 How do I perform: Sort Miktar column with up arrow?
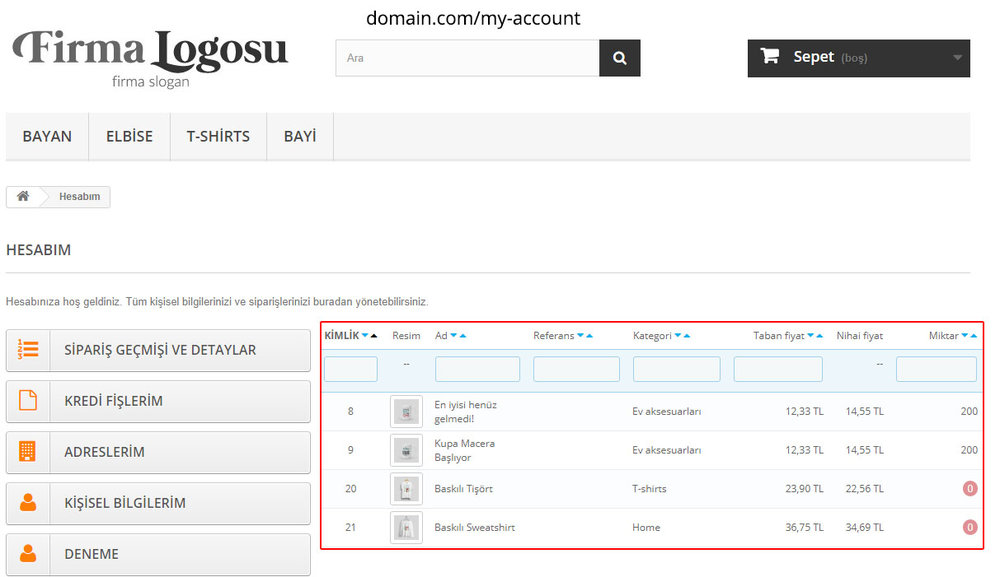pyautogui.click(x=974, y=335)
